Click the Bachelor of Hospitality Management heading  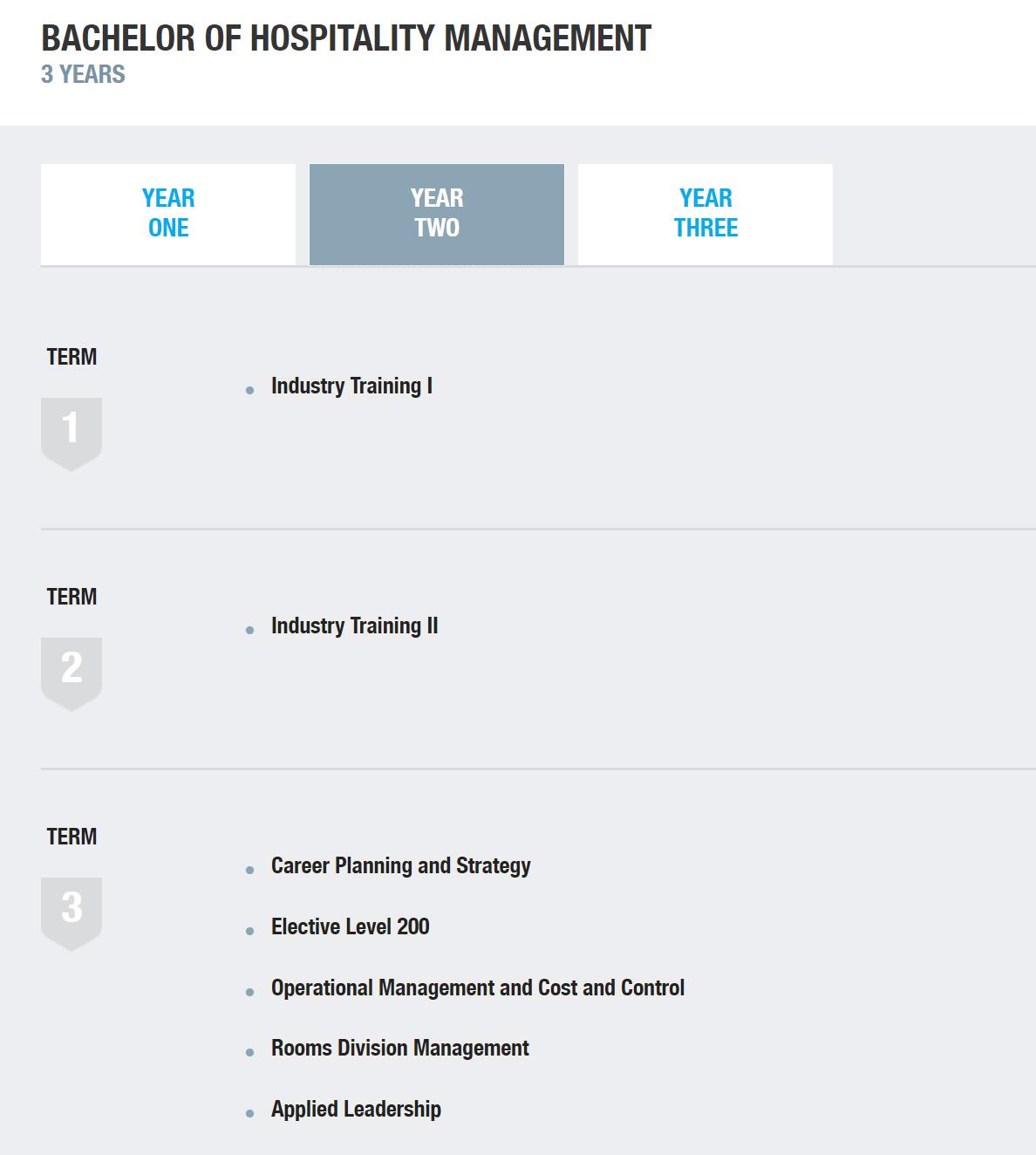[346, 38]
